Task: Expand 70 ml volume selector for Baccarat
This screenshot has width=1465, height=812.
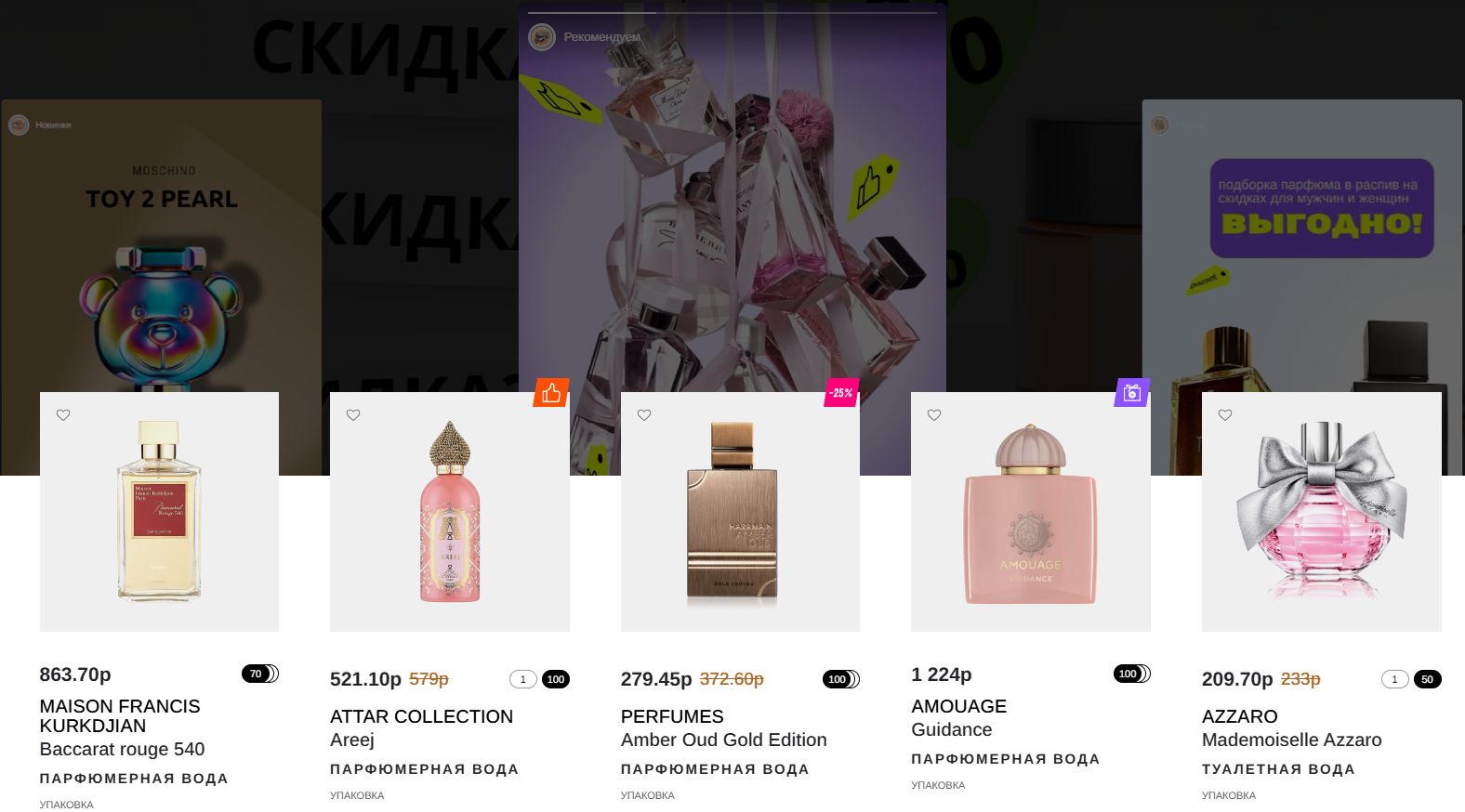Action: coord(260,674)
